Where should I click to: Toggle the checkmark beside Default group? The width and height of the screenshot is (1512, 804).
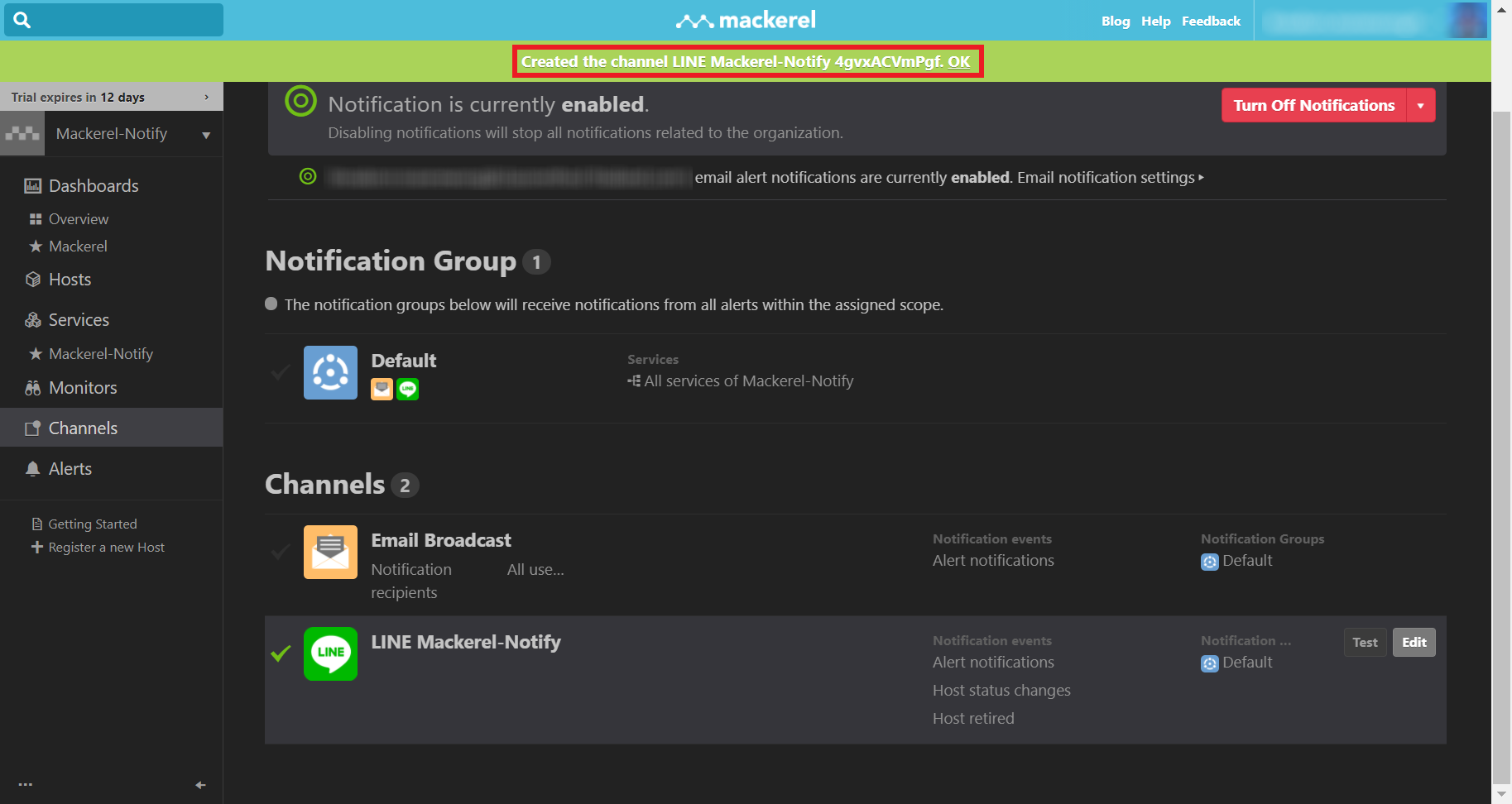tap(281, 372)
